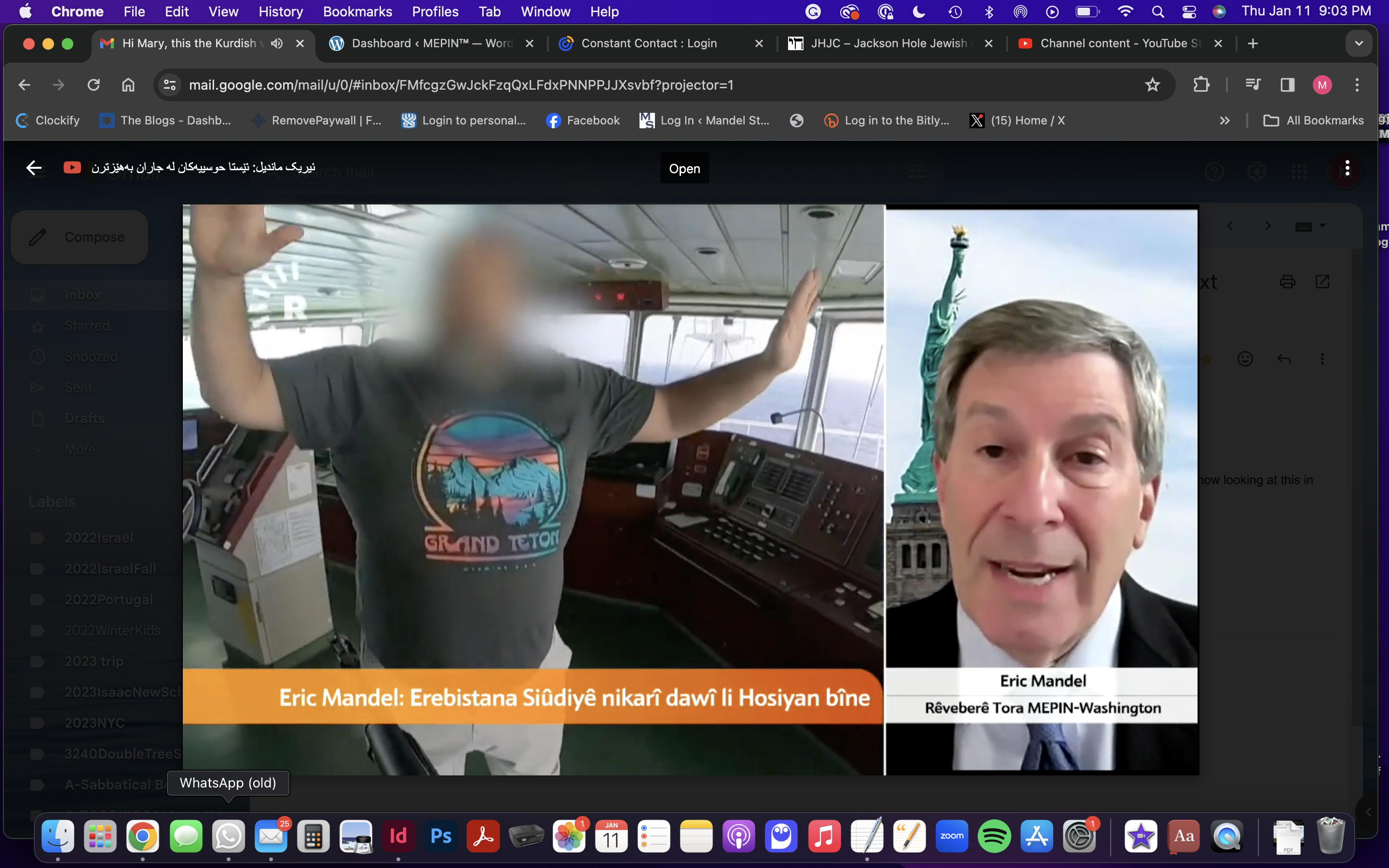Toggle the Focus moon icon in the menu bar
Viewport: 1389px width, 868px height.
coord(919,12)
